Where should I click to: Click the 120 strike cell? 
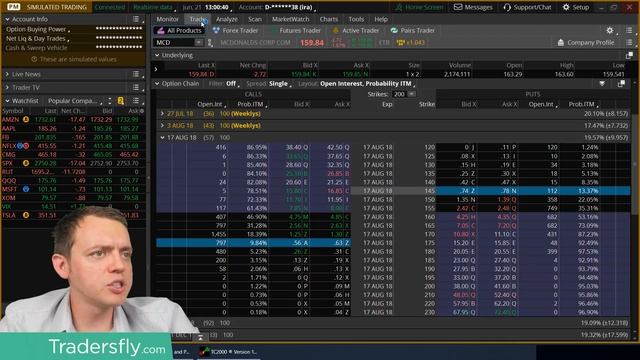click(429, 147)
